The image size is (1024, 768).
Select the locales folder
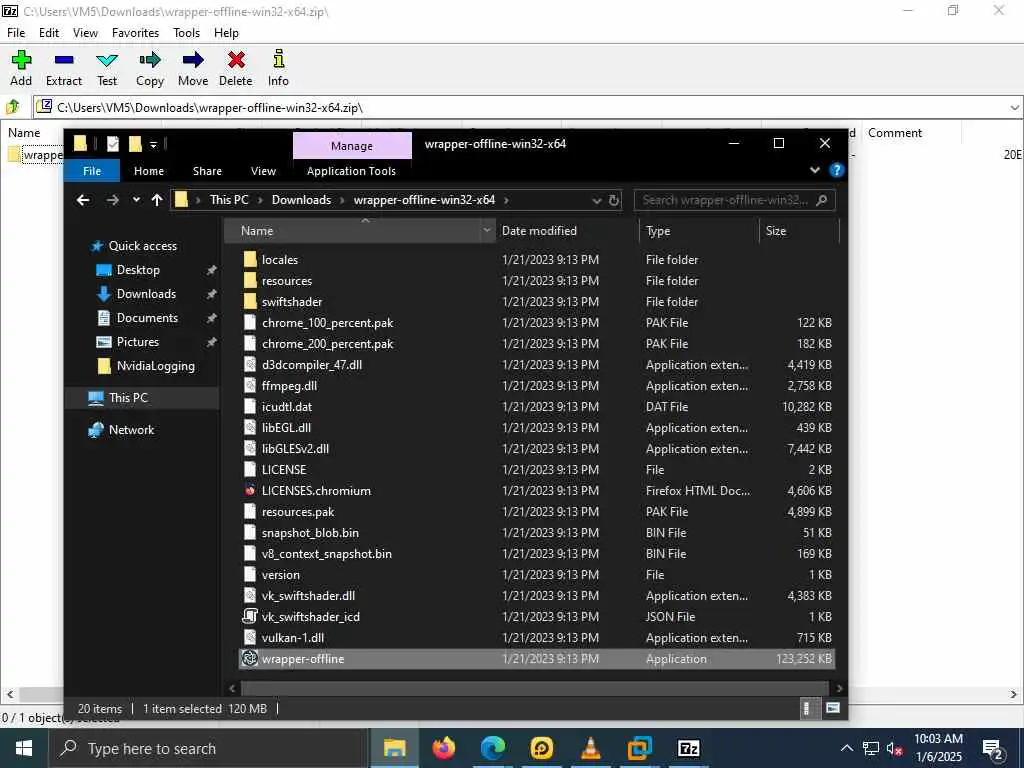280,260
